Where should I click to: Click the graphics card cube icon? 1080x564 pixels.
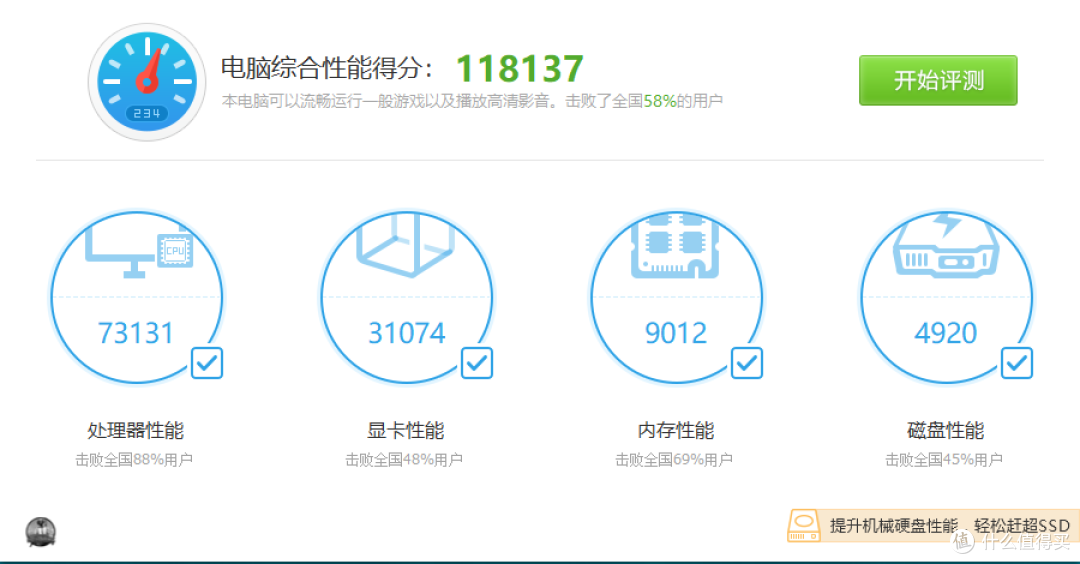pyautogui.click(x=406, y=246)
